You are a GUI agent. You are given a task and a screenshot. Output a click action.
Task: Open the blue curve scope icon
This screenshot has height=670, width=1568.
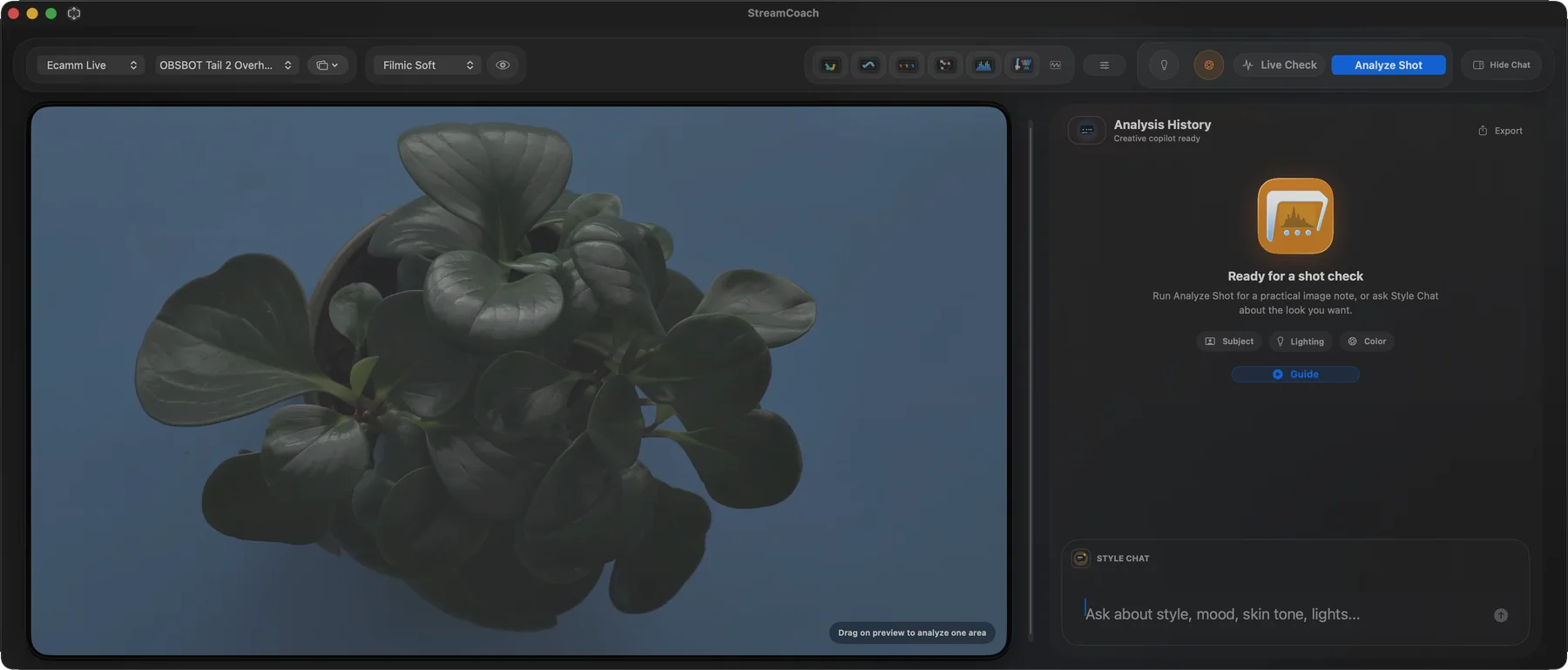pyautogui.click(x=868, y=65)
